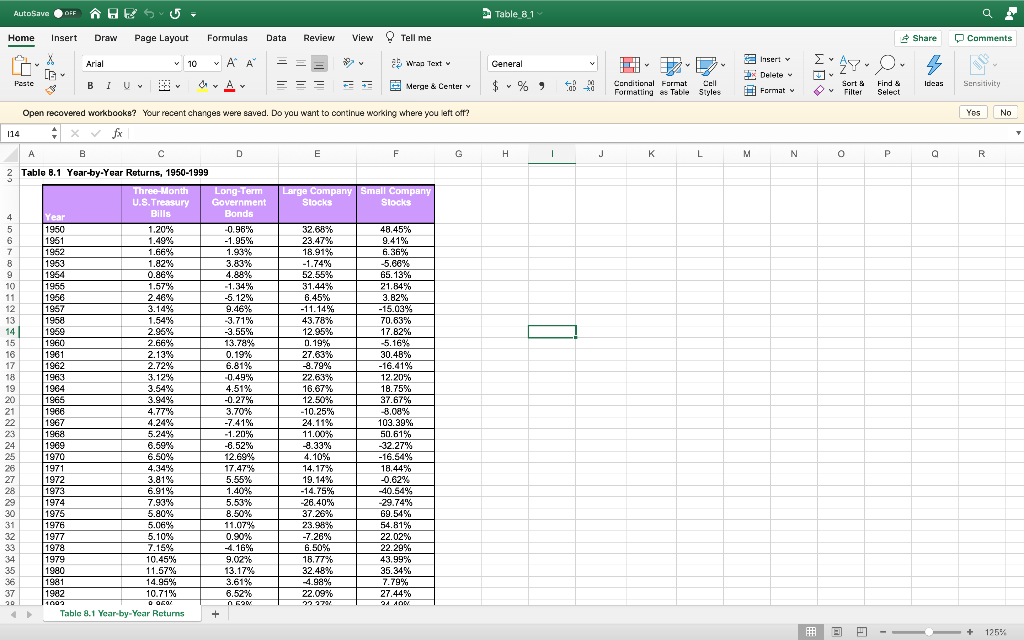Toggle Align Left horizontal alignment
The width and height of the screenshot is (1024, 640).
click(282, 86)
